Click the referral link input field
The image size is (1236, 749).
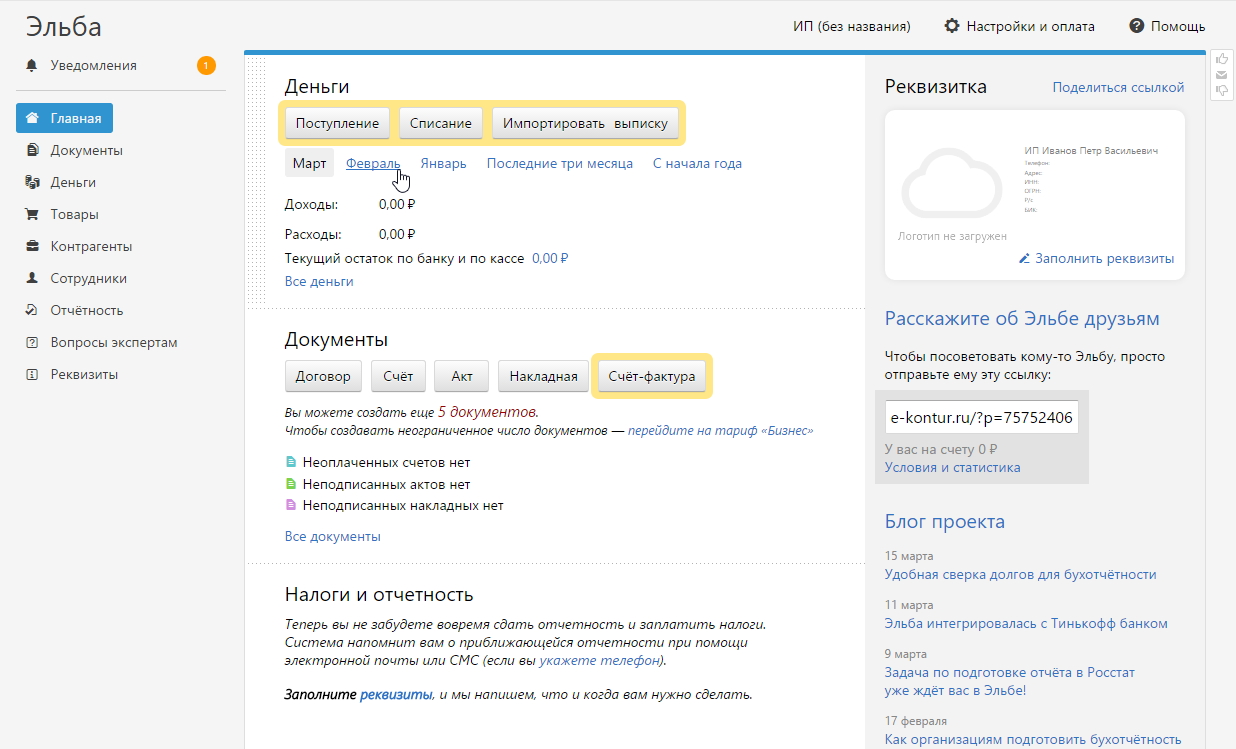point(981,417)
